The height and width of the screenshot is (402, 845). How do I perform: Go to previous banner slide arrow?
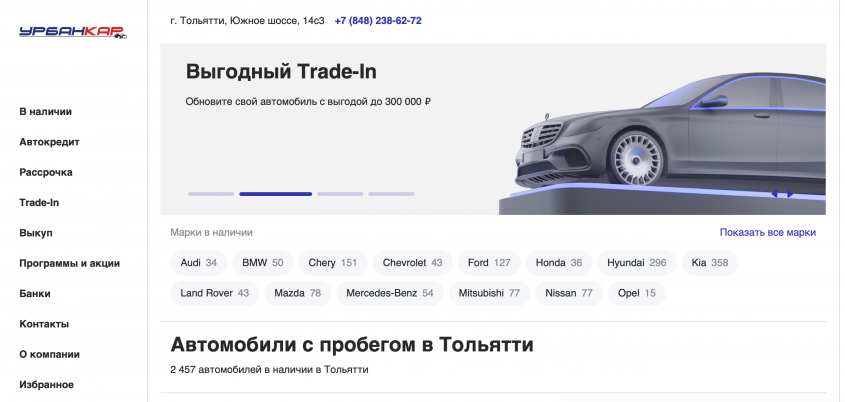coord(775,194)
